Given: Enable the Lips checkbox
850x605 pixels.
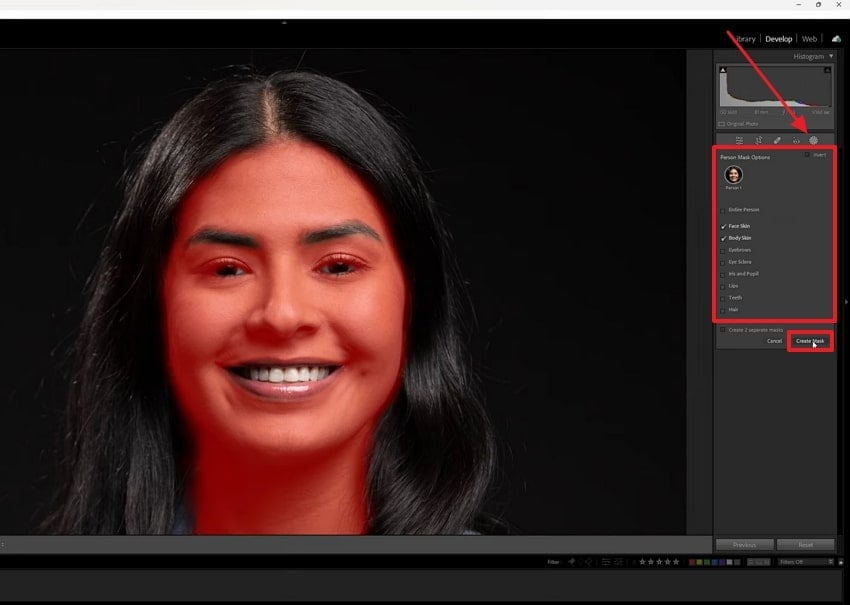Looking at the screenshot, I should pyautogui.click(x=723, y=286).
